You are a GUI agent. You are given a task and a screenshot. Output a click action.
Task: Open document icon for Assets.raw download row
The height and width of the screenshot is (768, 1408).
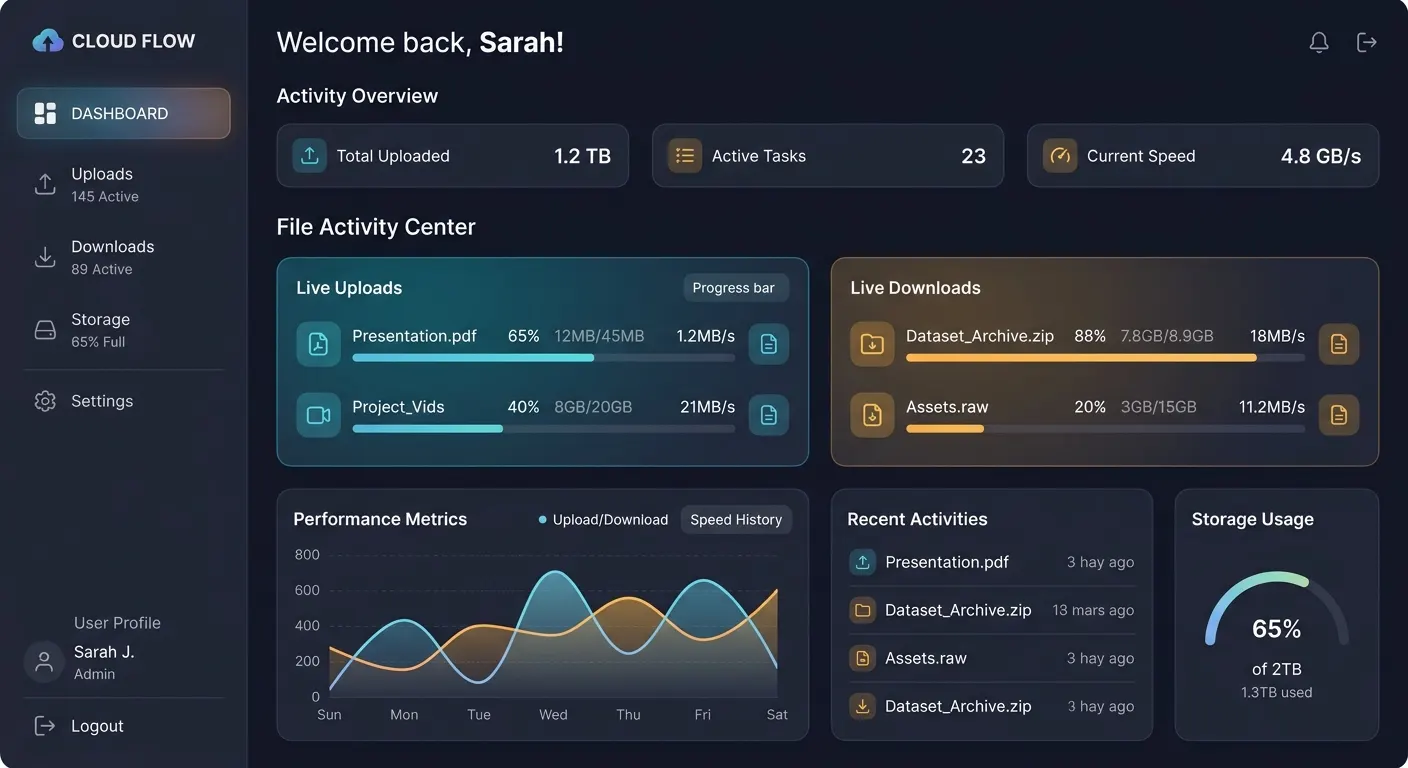tap(1339, 415)
